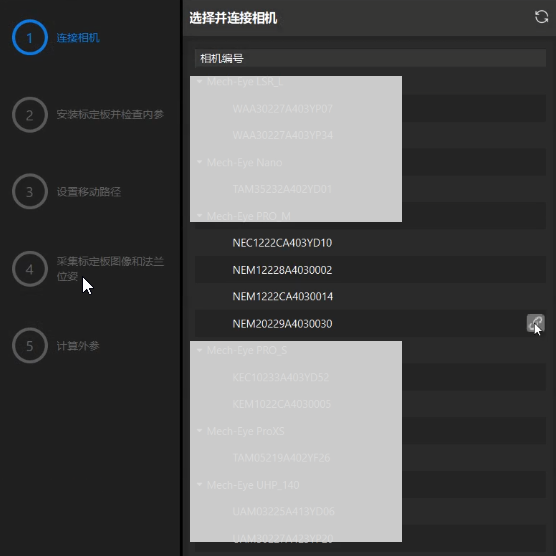Collapse the Mech-Eye UHP_140 group

pyautogui.click(x=200, y=484)
